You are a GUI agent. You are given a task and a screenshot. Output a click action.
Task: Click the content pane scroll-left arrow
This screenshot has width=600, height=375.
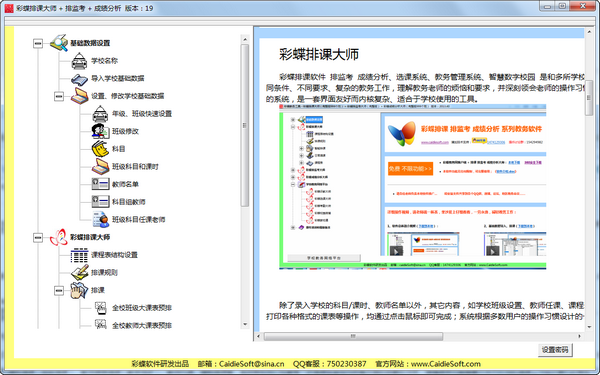259,336
